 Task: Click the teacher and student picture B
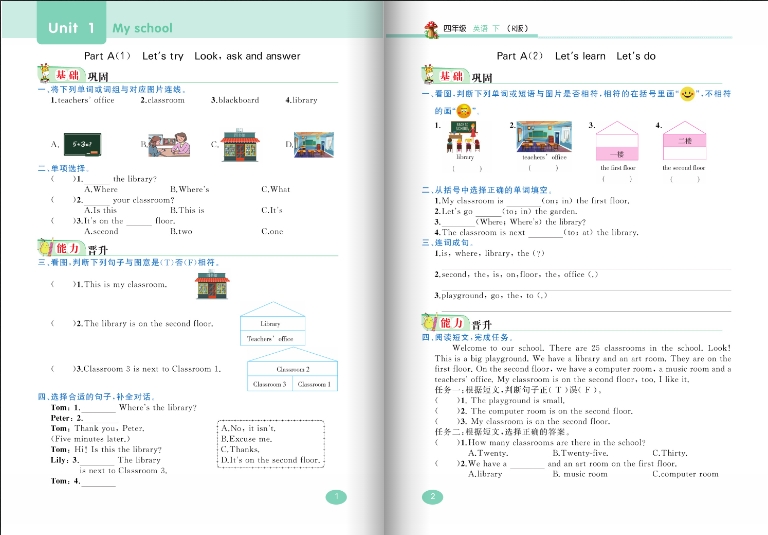[166, 144]
